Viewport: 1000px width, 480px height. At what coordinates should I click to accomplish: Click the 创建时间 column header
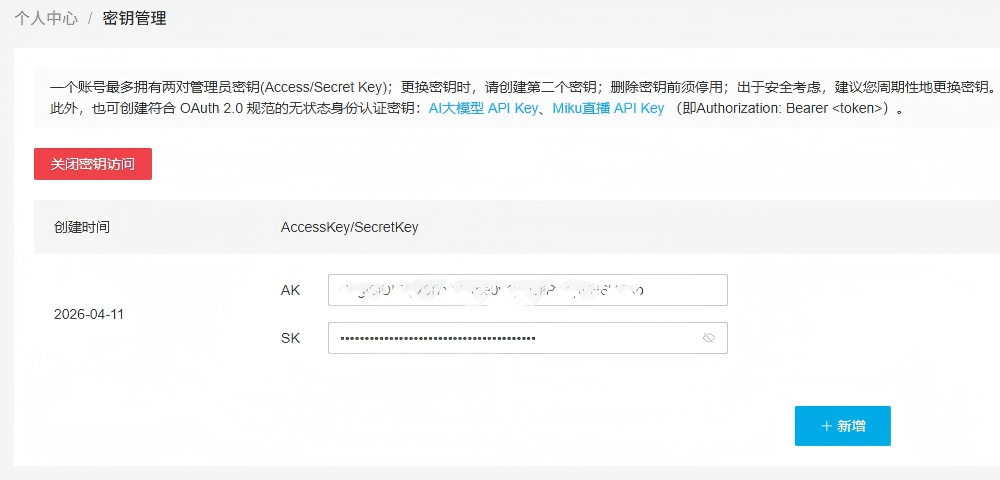coord(82,227)
